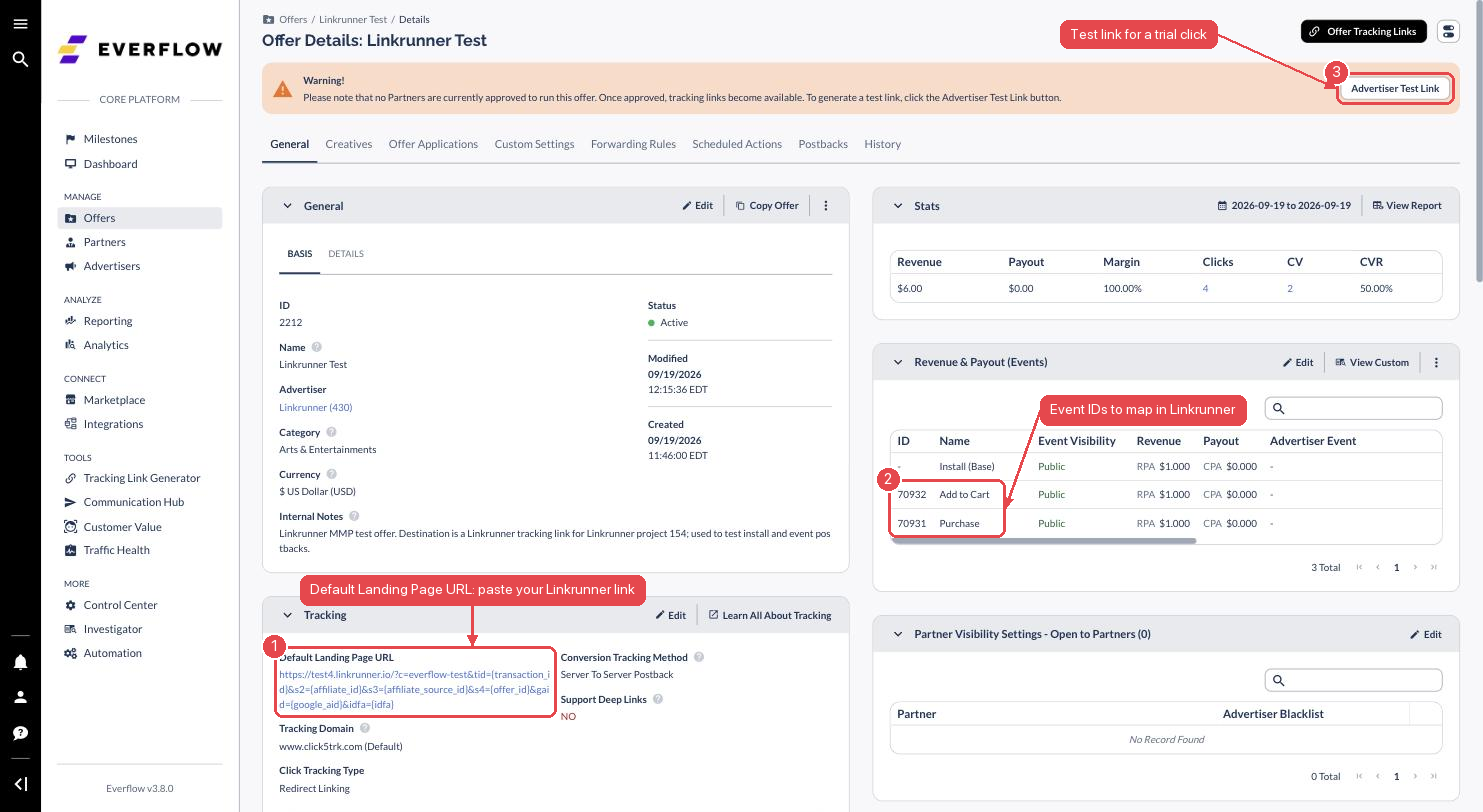Click the Copy Offer button
Viewport: 1483px width, 812px height.
pos(767,206)
